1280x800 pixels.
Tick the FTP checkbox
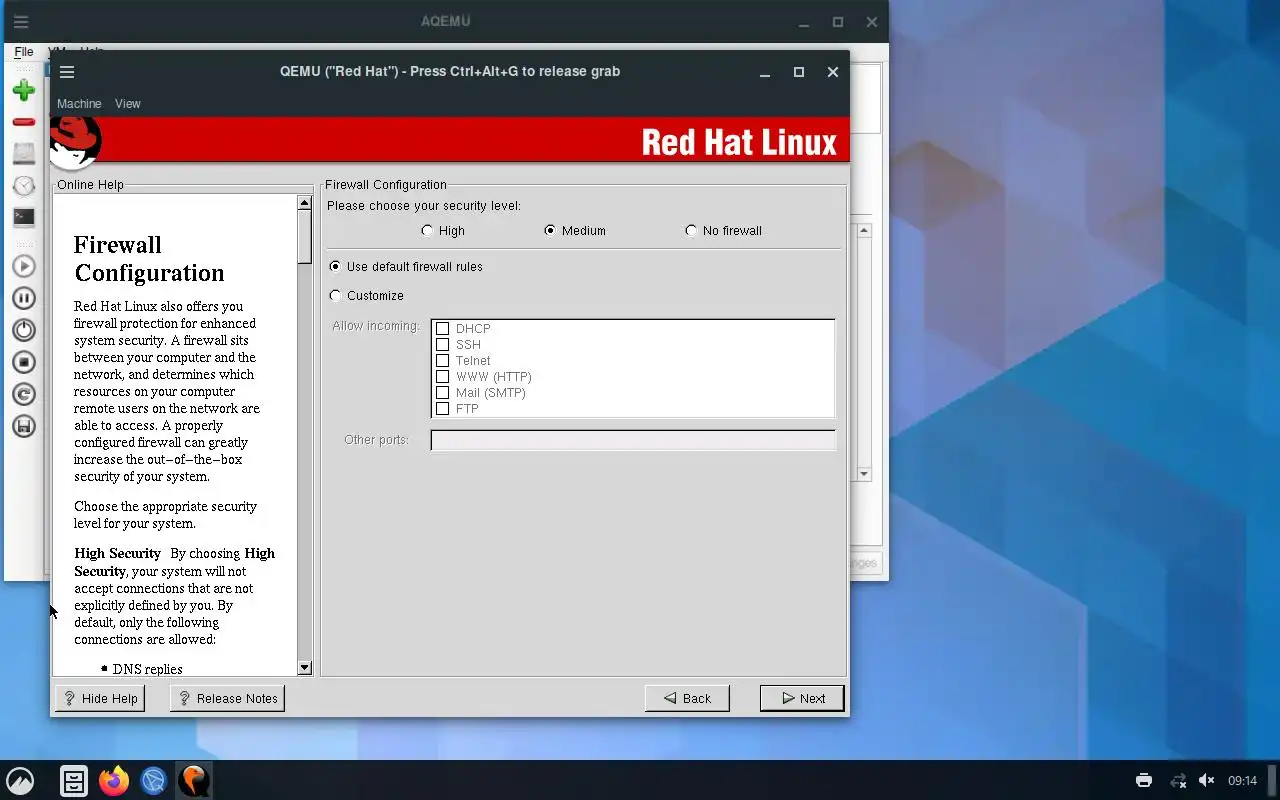coord(442,409)
